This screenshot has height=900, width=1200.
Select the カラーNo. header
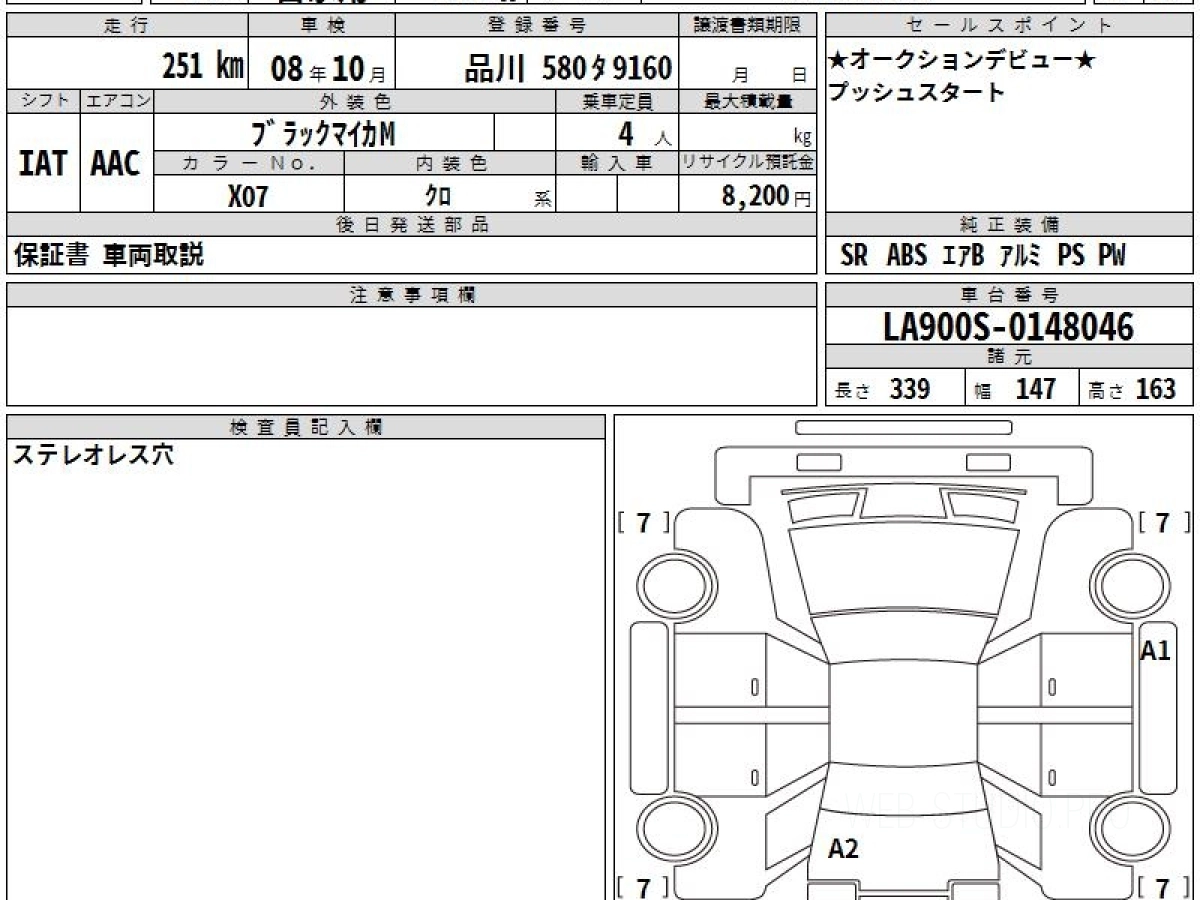coord(249,164)
